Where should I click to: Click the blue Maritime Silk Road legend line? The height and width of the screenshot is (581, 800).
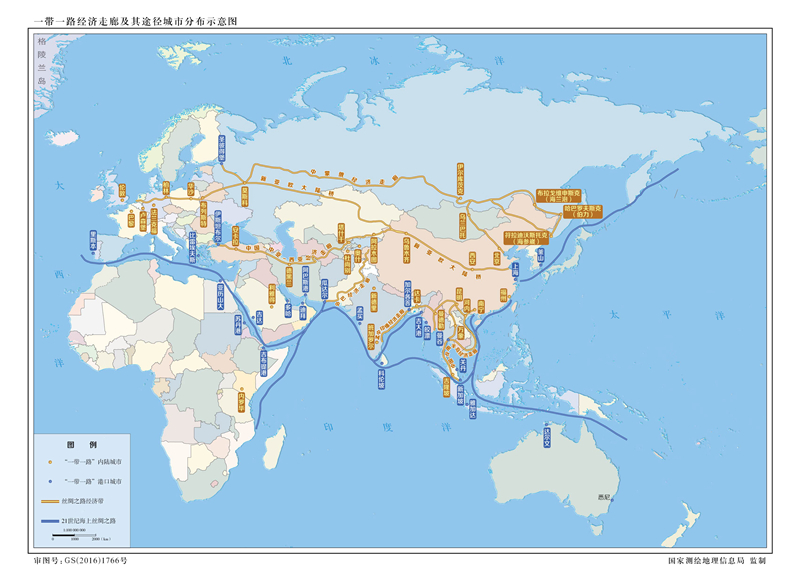[x=49, y=521]
